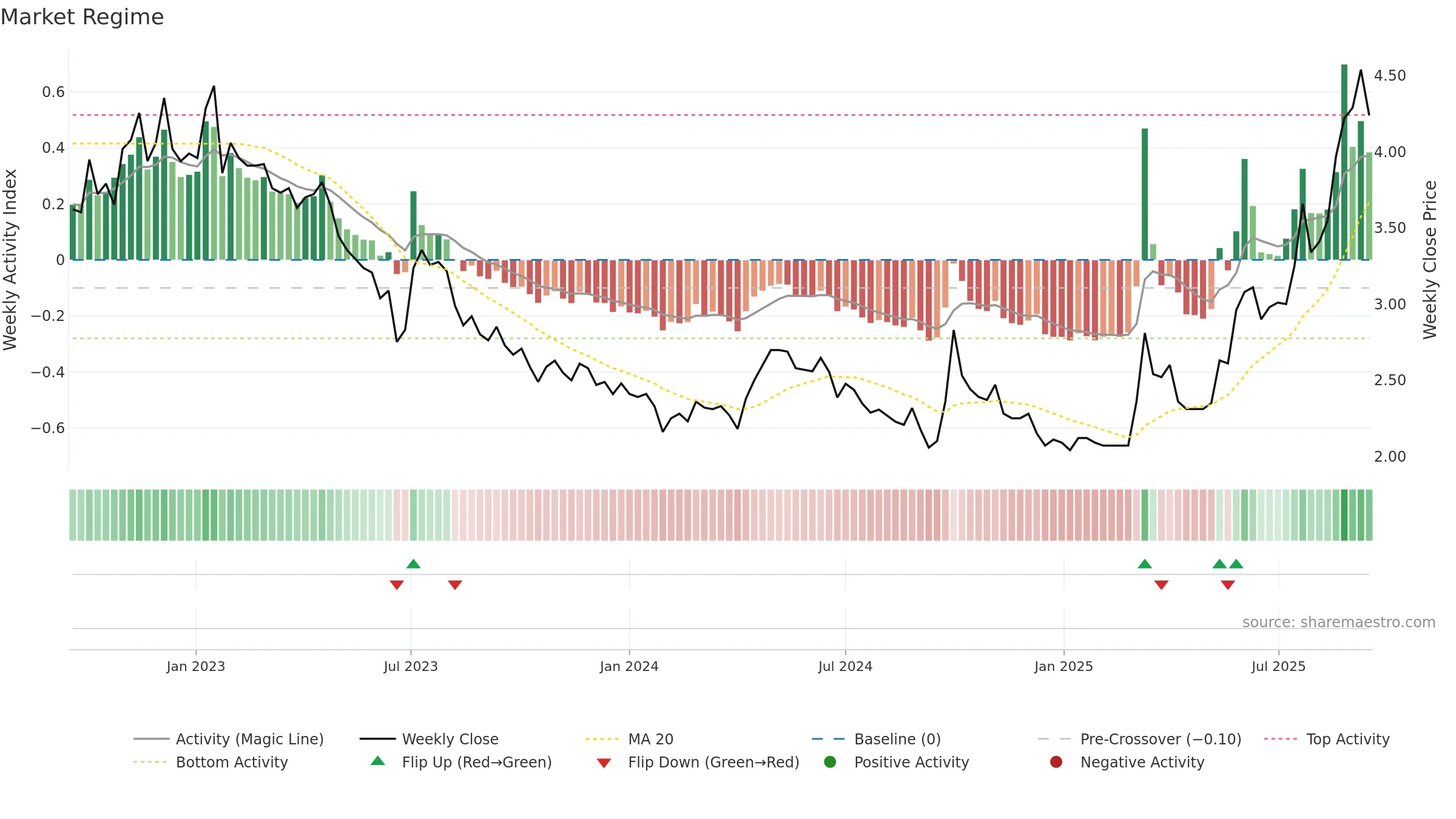The width and height of the screenshot is (1456, 819).
Task: Click the green flip-up marker at Jul 2023
Action: coord(413,564)
